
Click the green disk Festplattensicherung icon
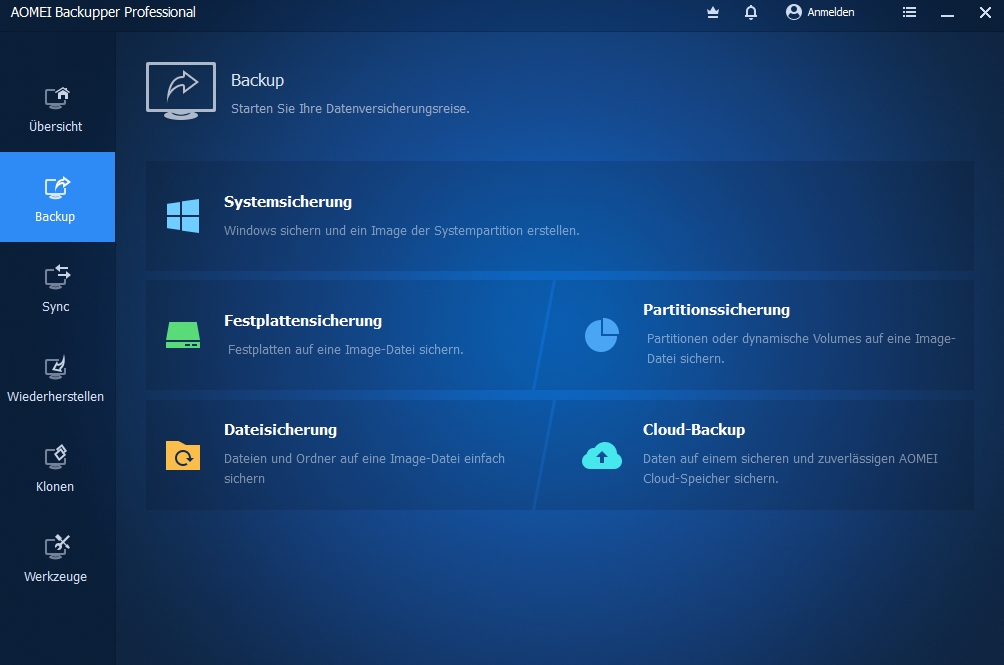pyautogui.click(x=183, y=335)
